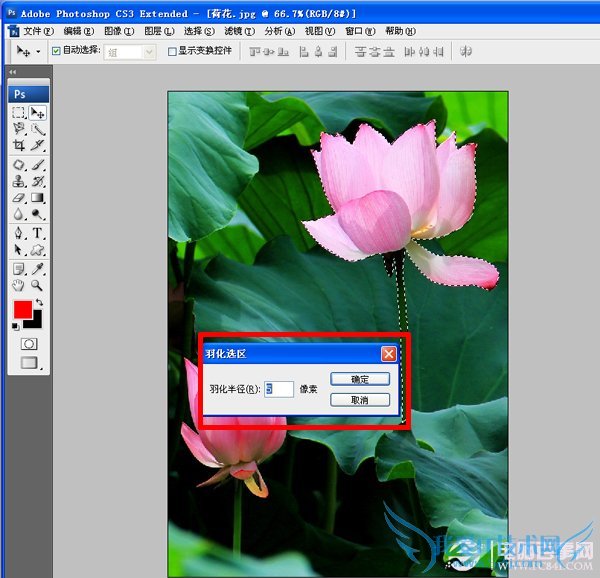Image resolution: width=600 pixels, height=578 pixels.
Task: Toggle Quick Mask mode button
Action: [x=28, y=344]
